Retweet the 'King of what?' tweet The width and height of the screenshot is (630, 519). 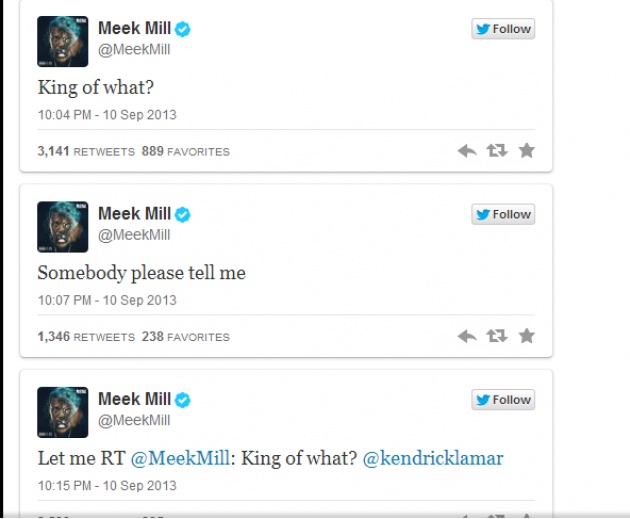pos(497,151)
